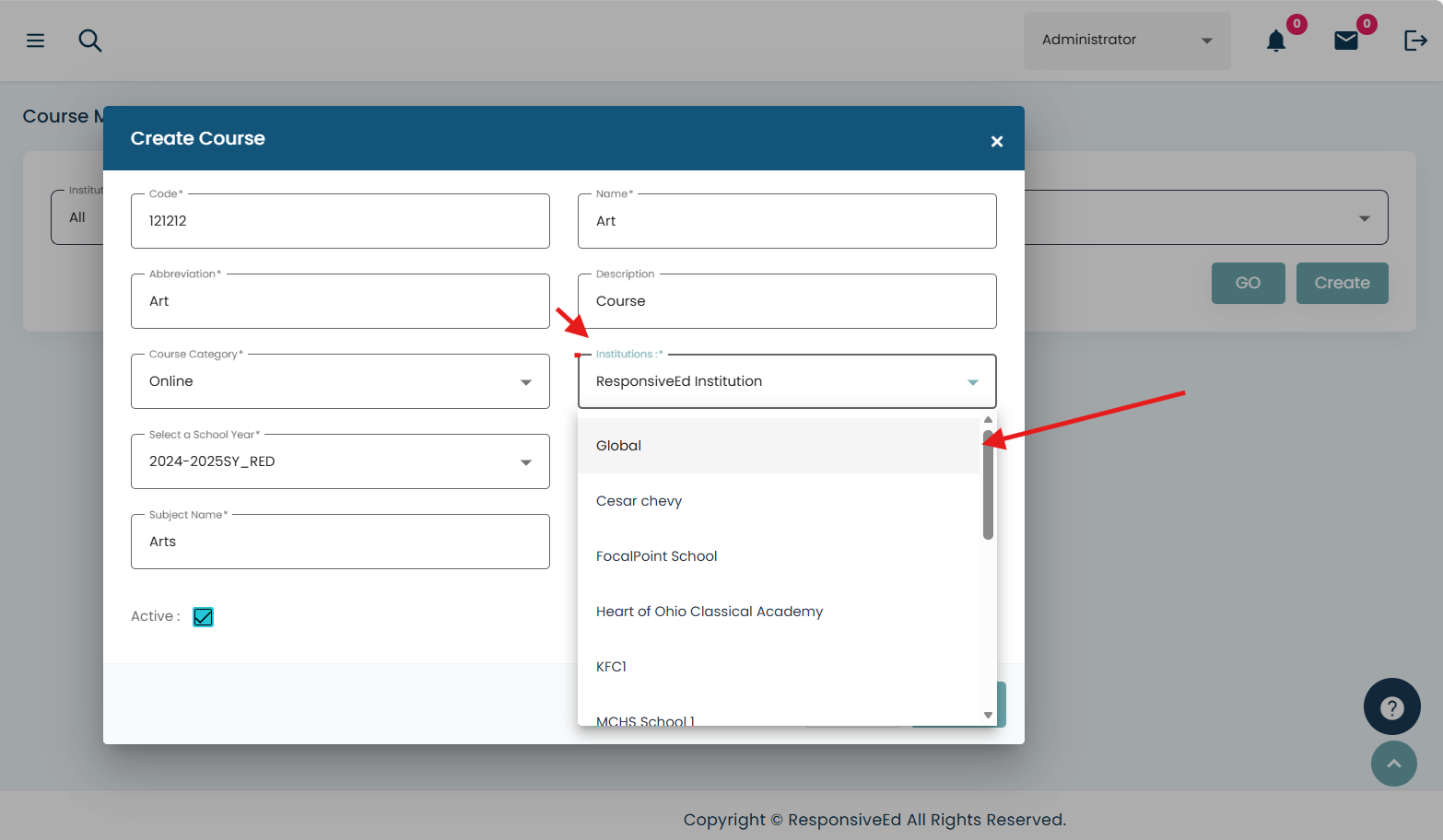Open the notifications bell
This screenshot has height=840, width=1443.
click(x=1275, y=41)
